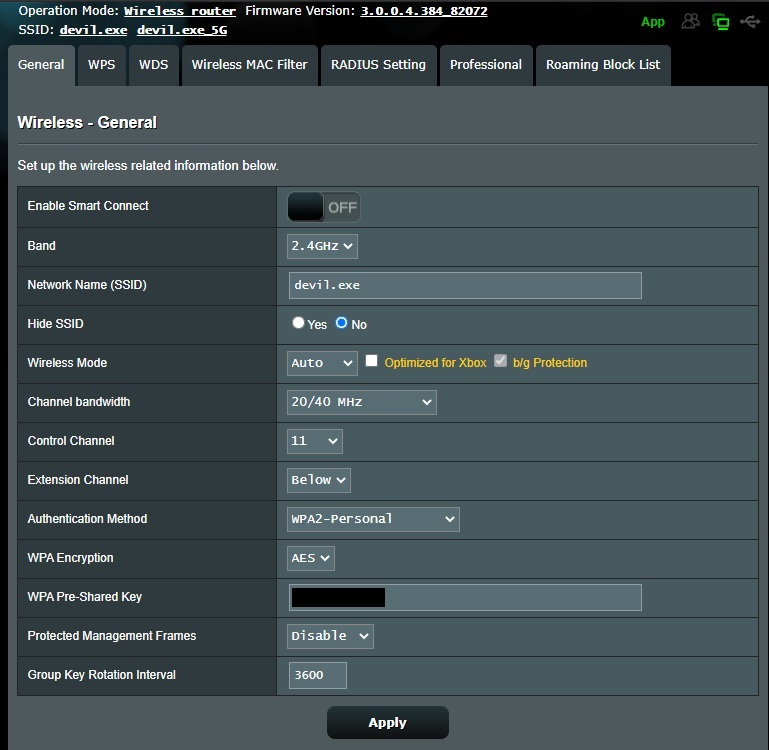
Task: Expand the Channel bandwidth 20/40 MHz dropdown
Action: [361, 402]
